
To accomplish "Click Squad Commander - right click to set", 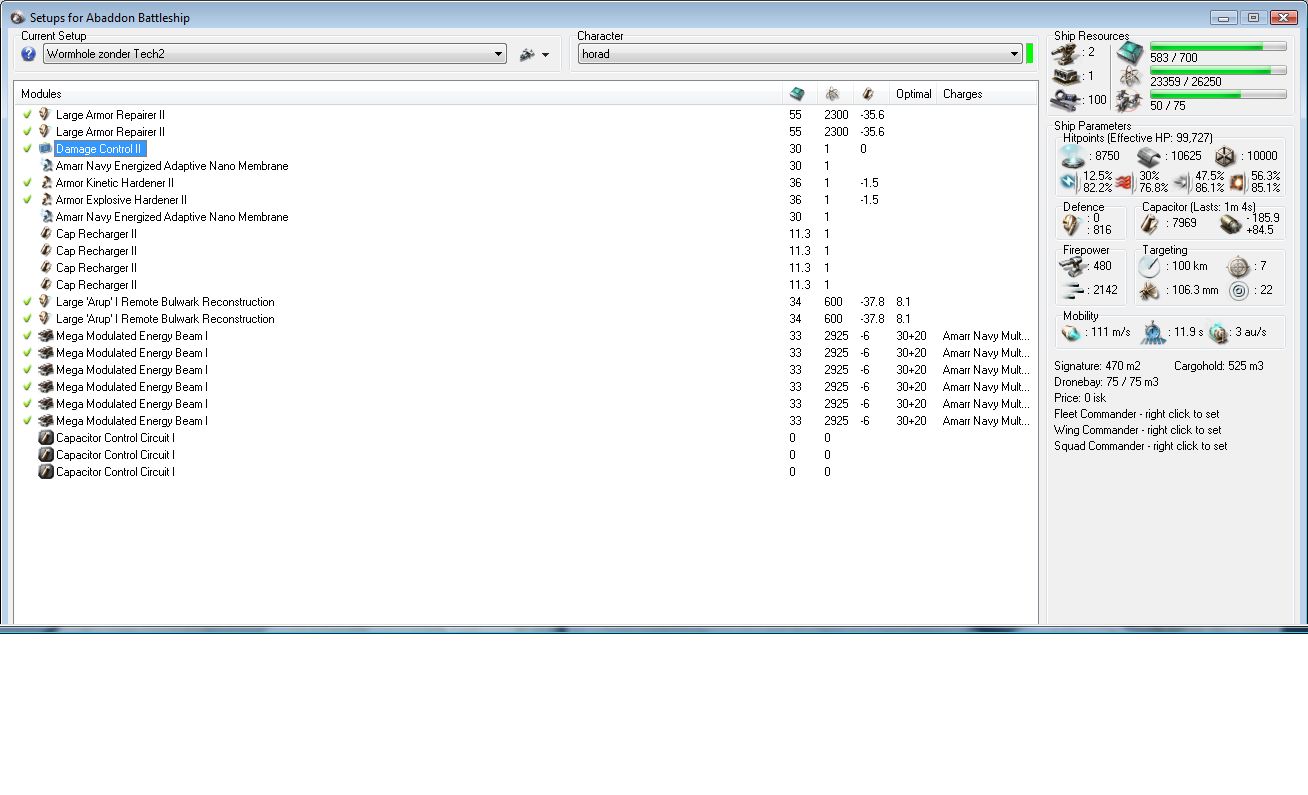I will [x=1141, y=446].
